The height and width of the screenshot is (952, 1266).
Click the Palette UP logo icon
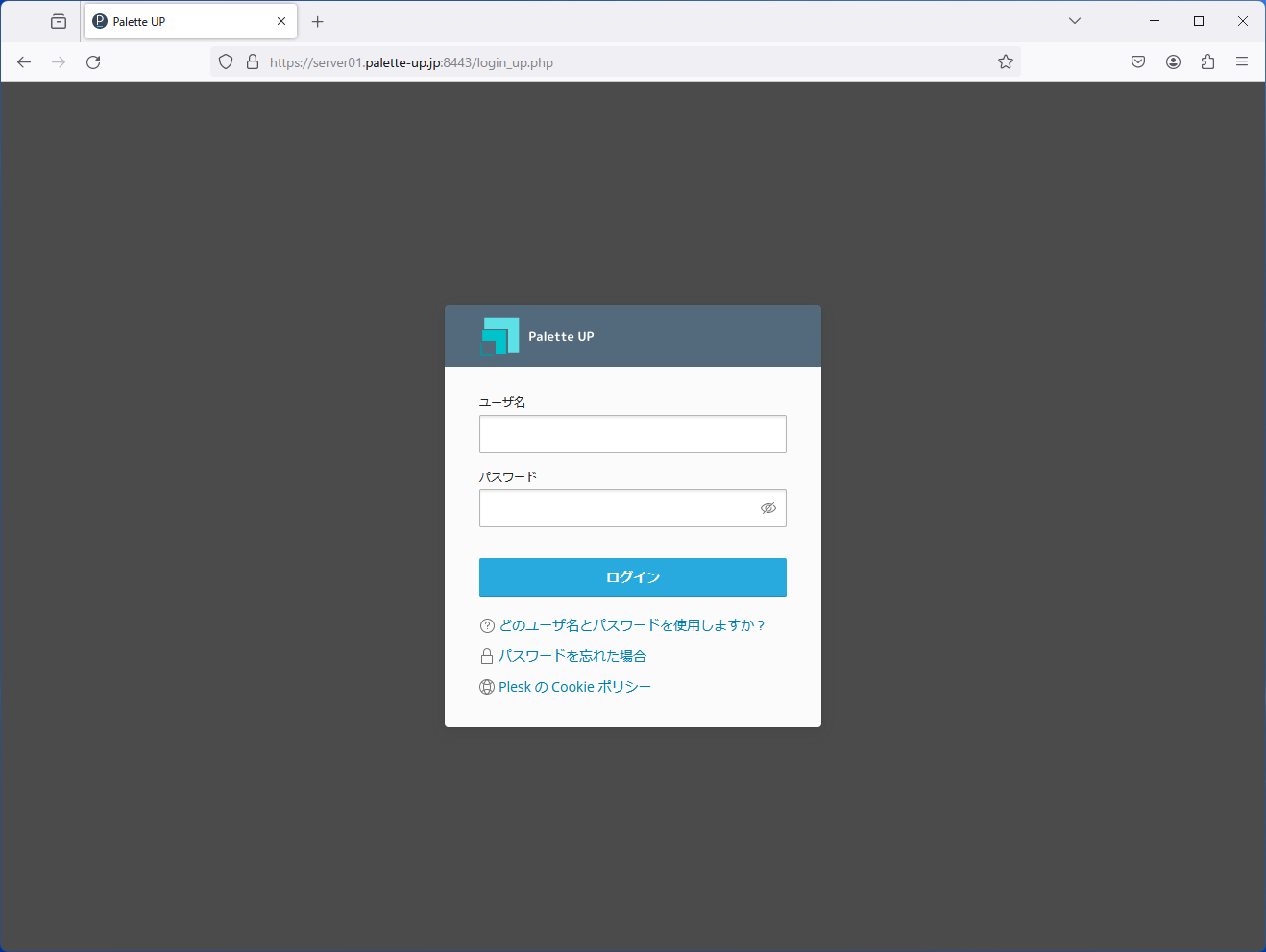[x=499, y=336]
